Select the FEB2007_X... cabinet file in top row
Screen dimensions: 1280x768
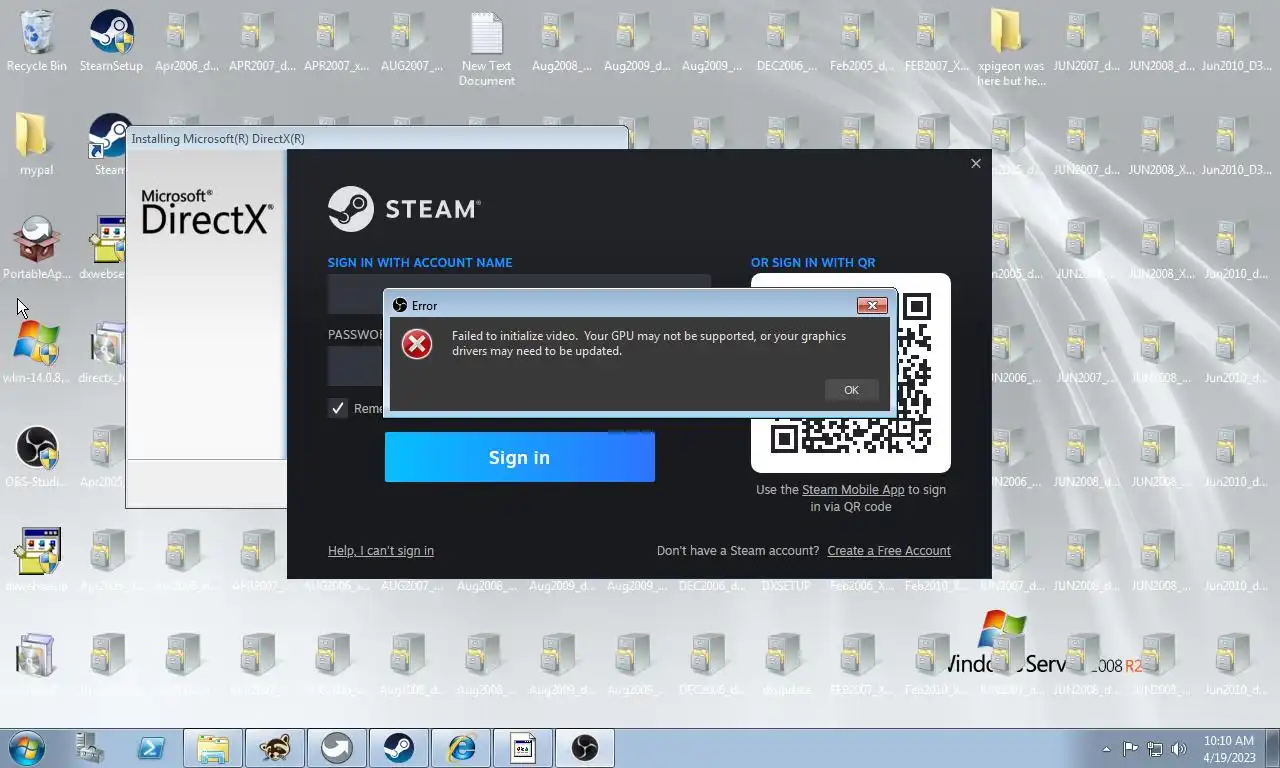coord(936,43)
